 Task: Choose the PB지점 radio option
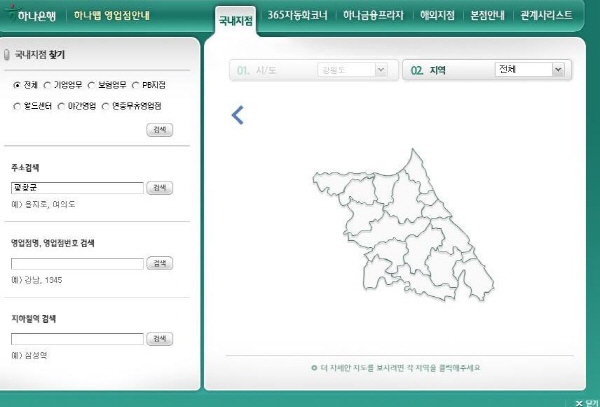135,86
